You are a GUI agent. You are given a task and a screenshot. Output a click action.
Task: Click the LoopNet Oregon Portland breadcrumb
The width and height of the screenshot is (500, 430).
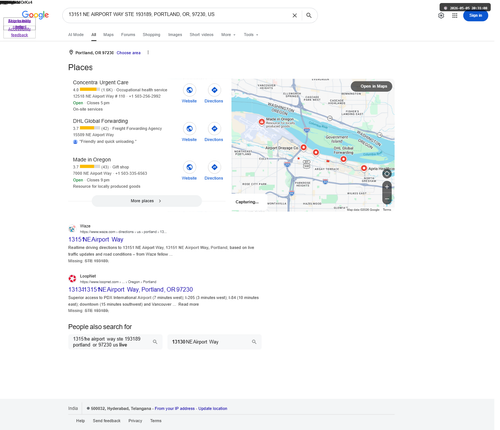[118, 282]
